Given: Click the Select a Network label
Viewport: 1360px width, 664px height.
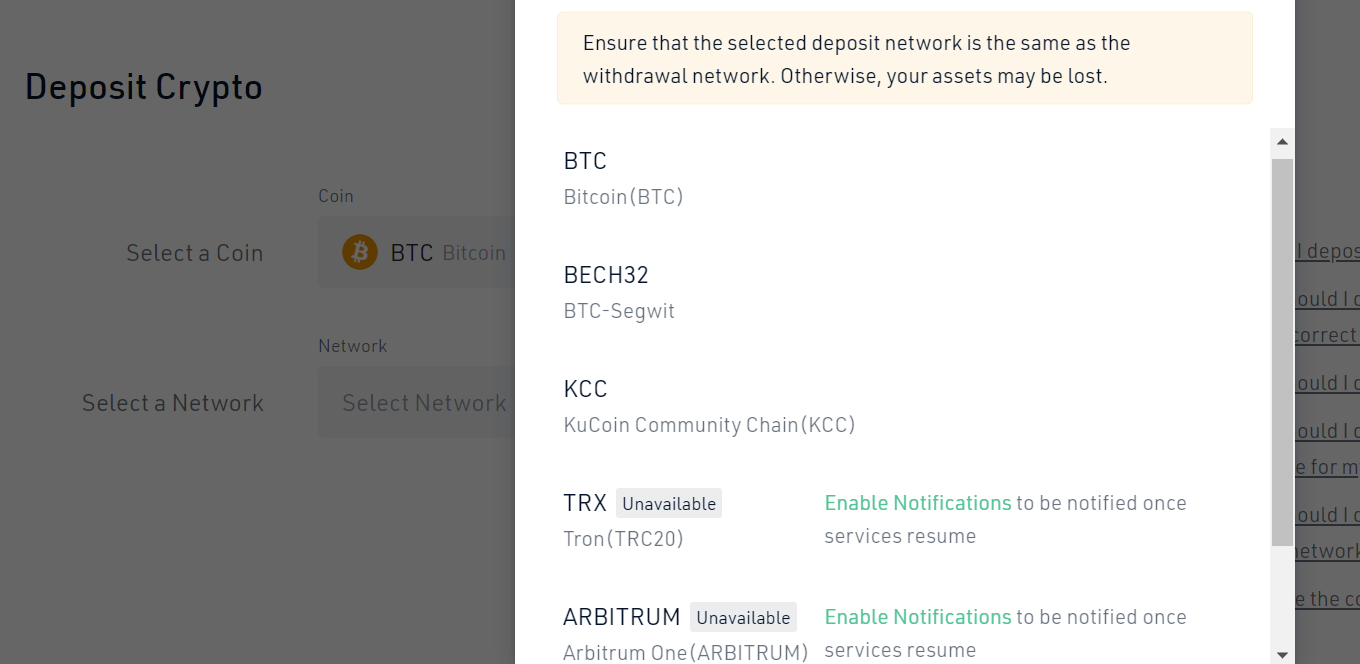Looking at the screenshot, I should coord(172,403).
